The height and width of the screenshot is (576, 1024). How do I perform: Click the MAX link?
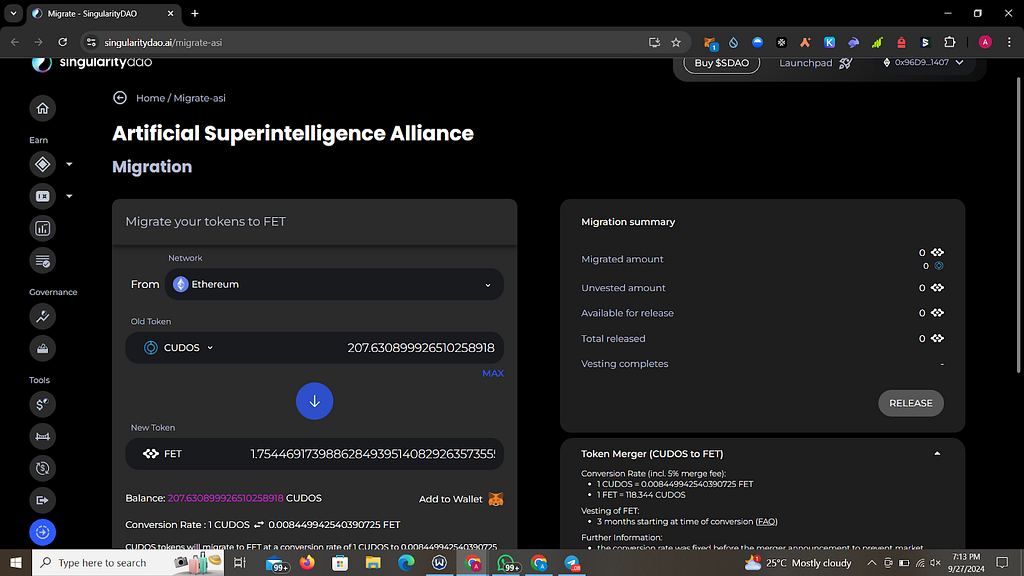click(492, 374)
